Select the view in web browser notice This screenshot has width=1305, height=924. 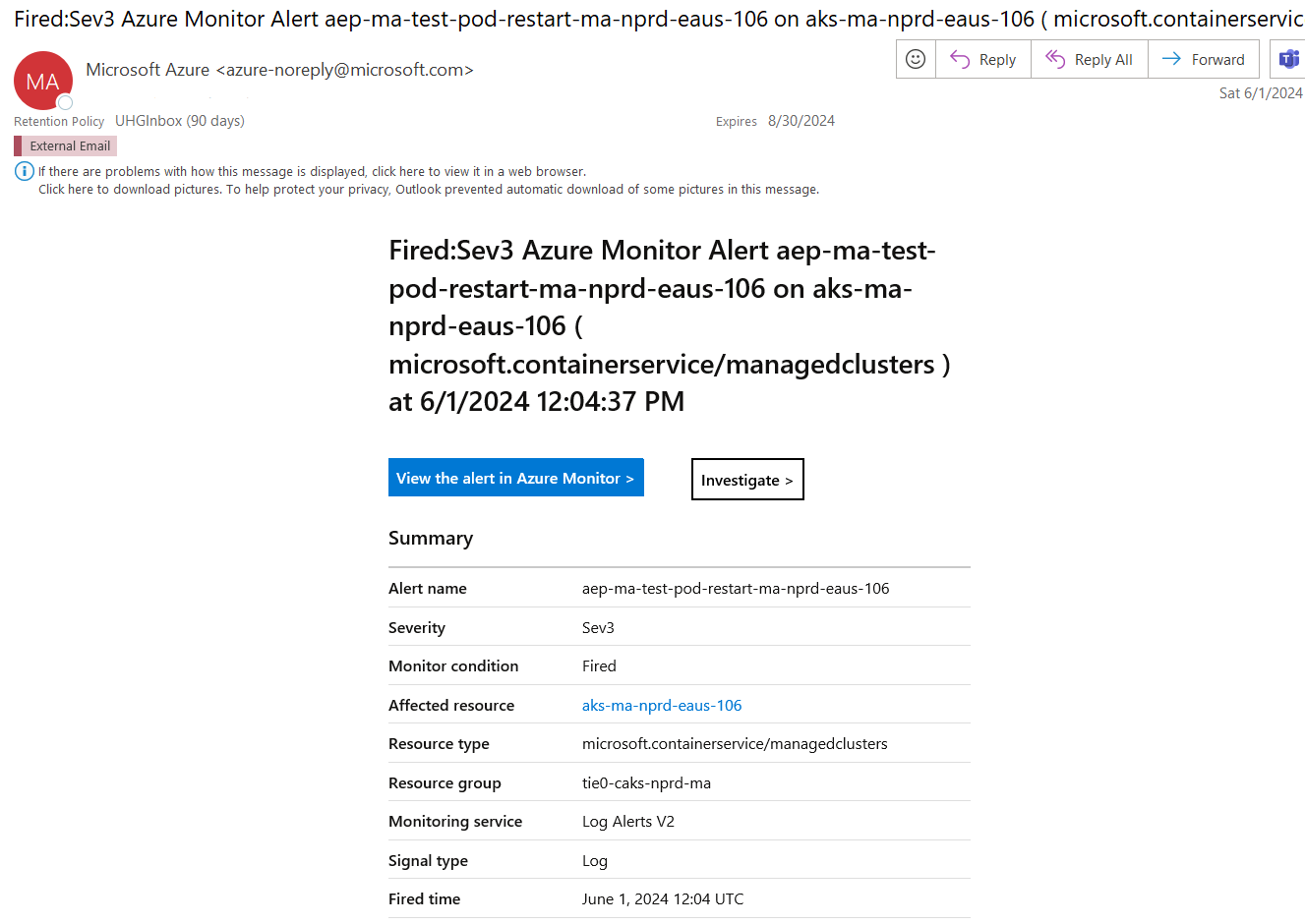coord(312,171)
